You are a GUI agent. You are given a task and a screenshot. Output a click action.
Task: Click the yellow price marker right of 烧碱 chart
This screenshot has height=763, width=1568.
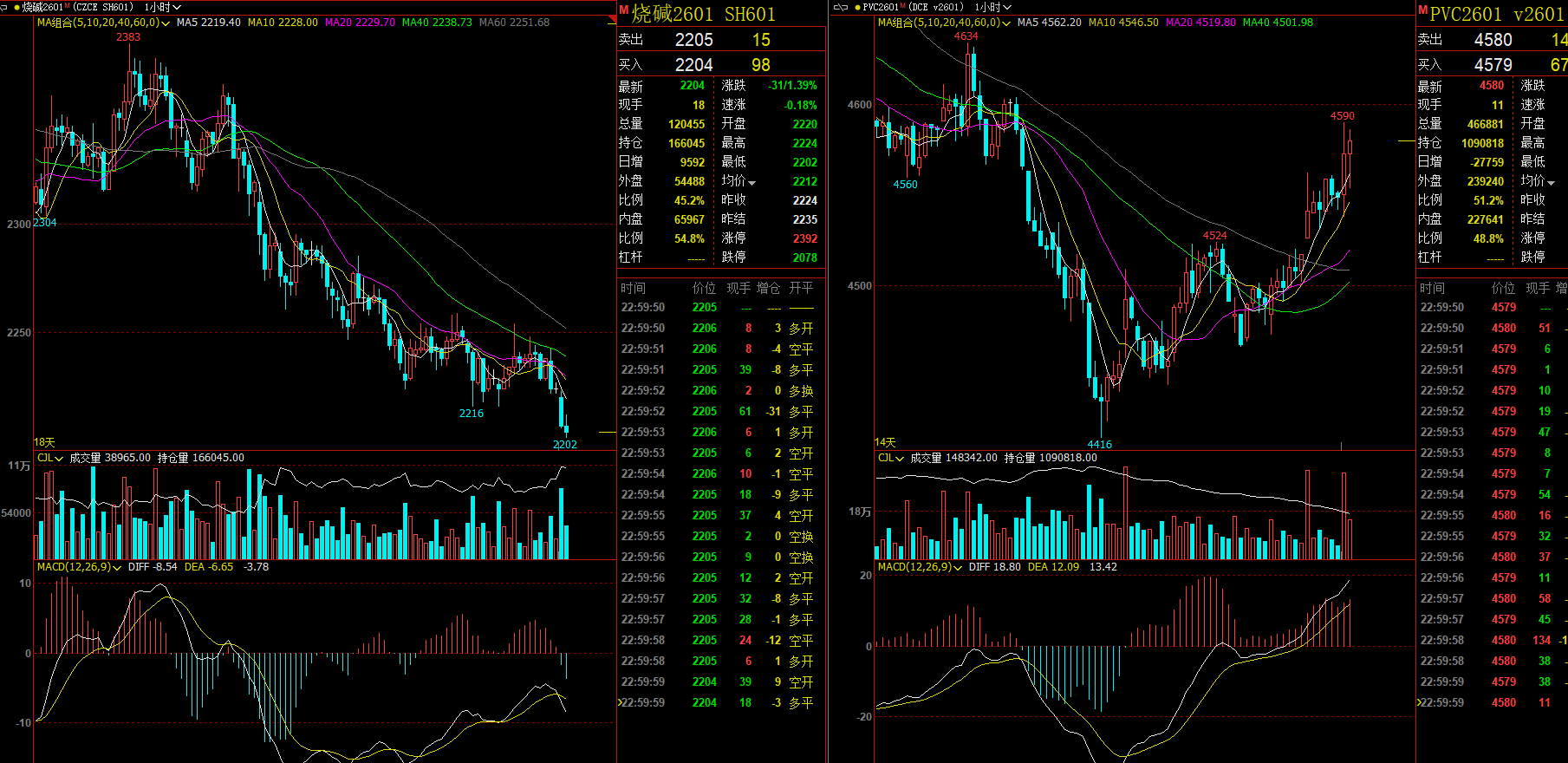click(607, 432)
